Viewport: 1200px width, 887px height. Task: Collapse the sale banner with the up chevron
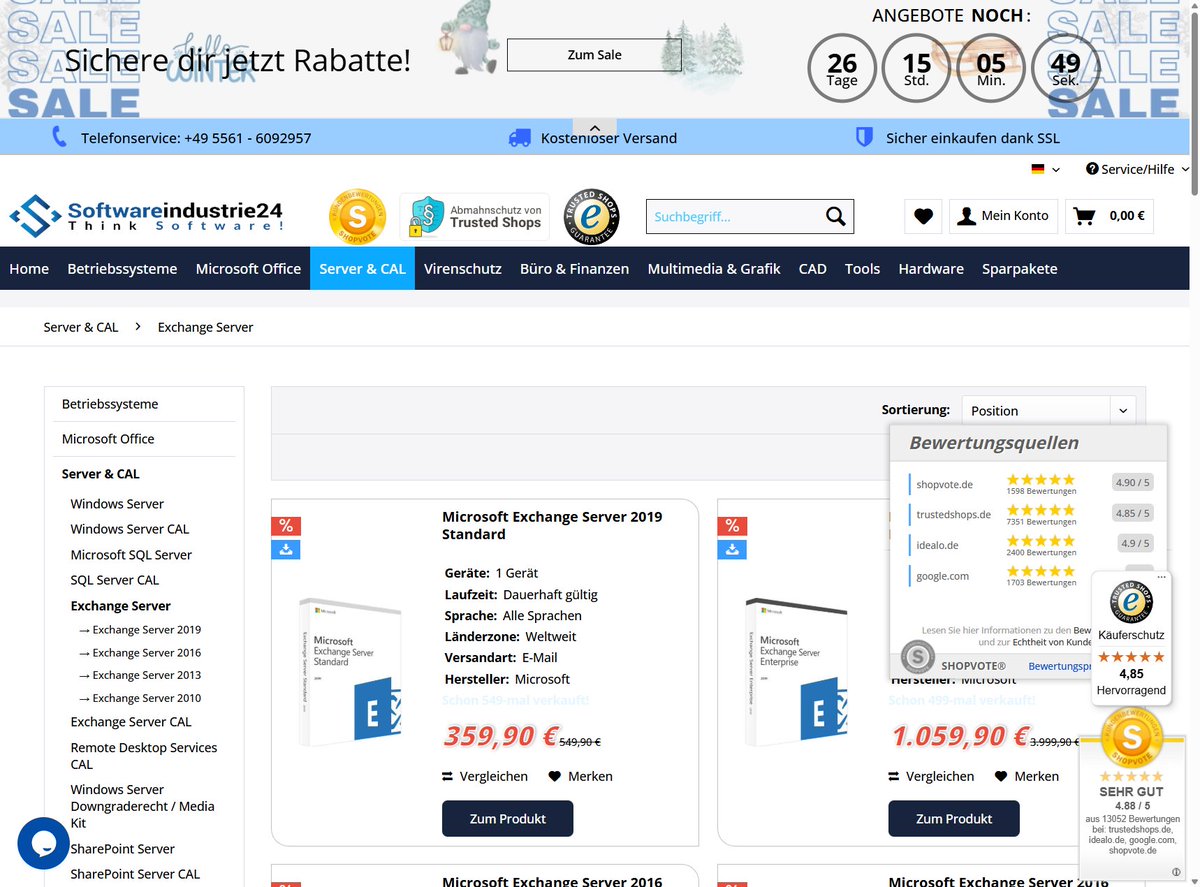pyautogui.click(x=594, y=128)
